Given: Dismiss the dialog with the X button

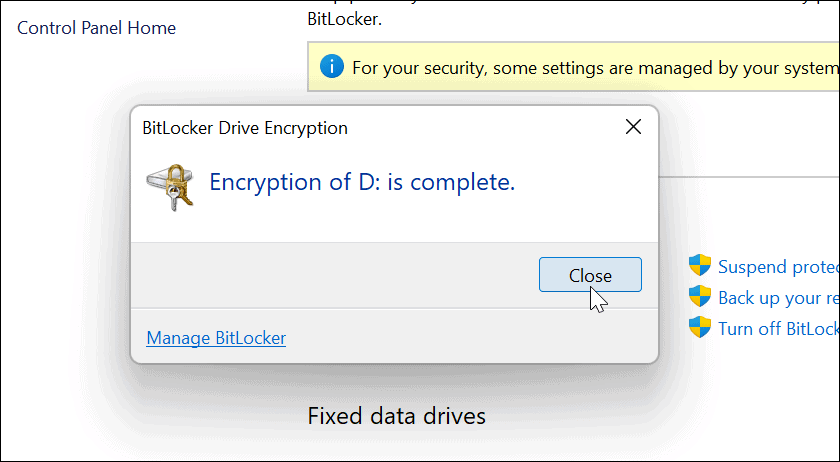Looking at the screenshot, I should pyautogui.click(x=633, y=127).
